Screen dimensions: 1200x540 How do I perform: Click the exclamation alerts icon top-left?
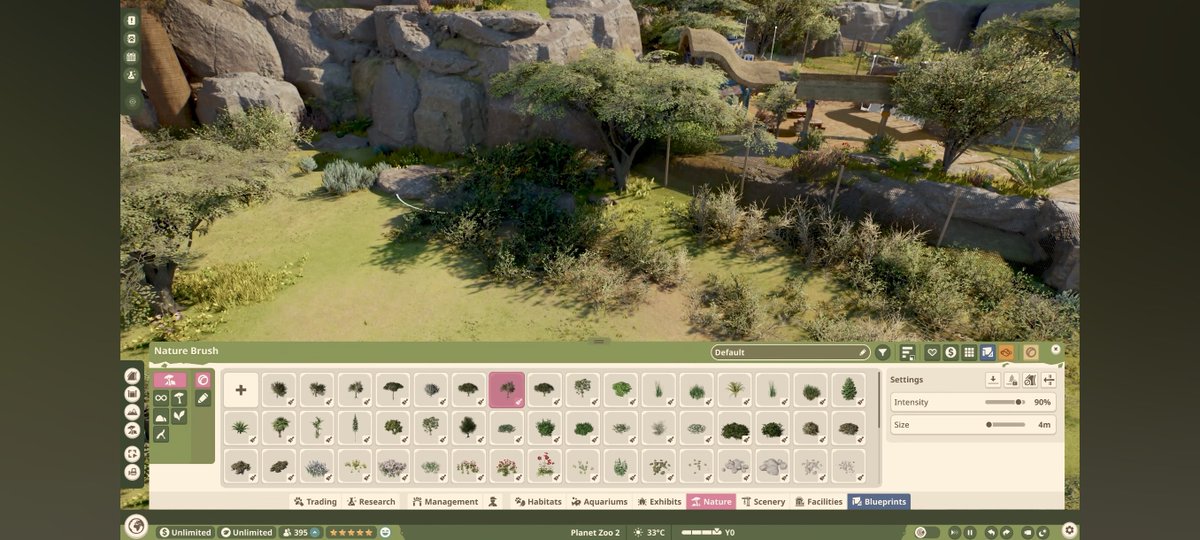[132, 20]
